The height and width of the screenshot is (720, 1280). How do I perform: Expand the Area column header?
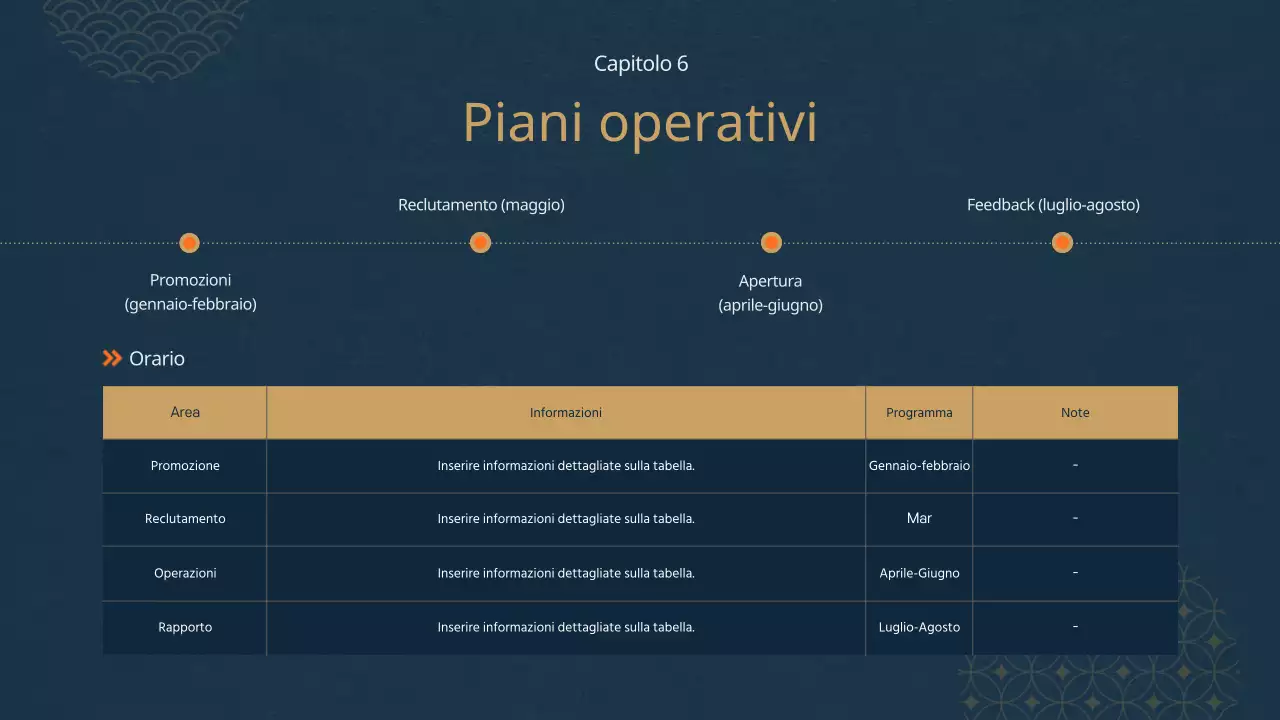[184, 412]
